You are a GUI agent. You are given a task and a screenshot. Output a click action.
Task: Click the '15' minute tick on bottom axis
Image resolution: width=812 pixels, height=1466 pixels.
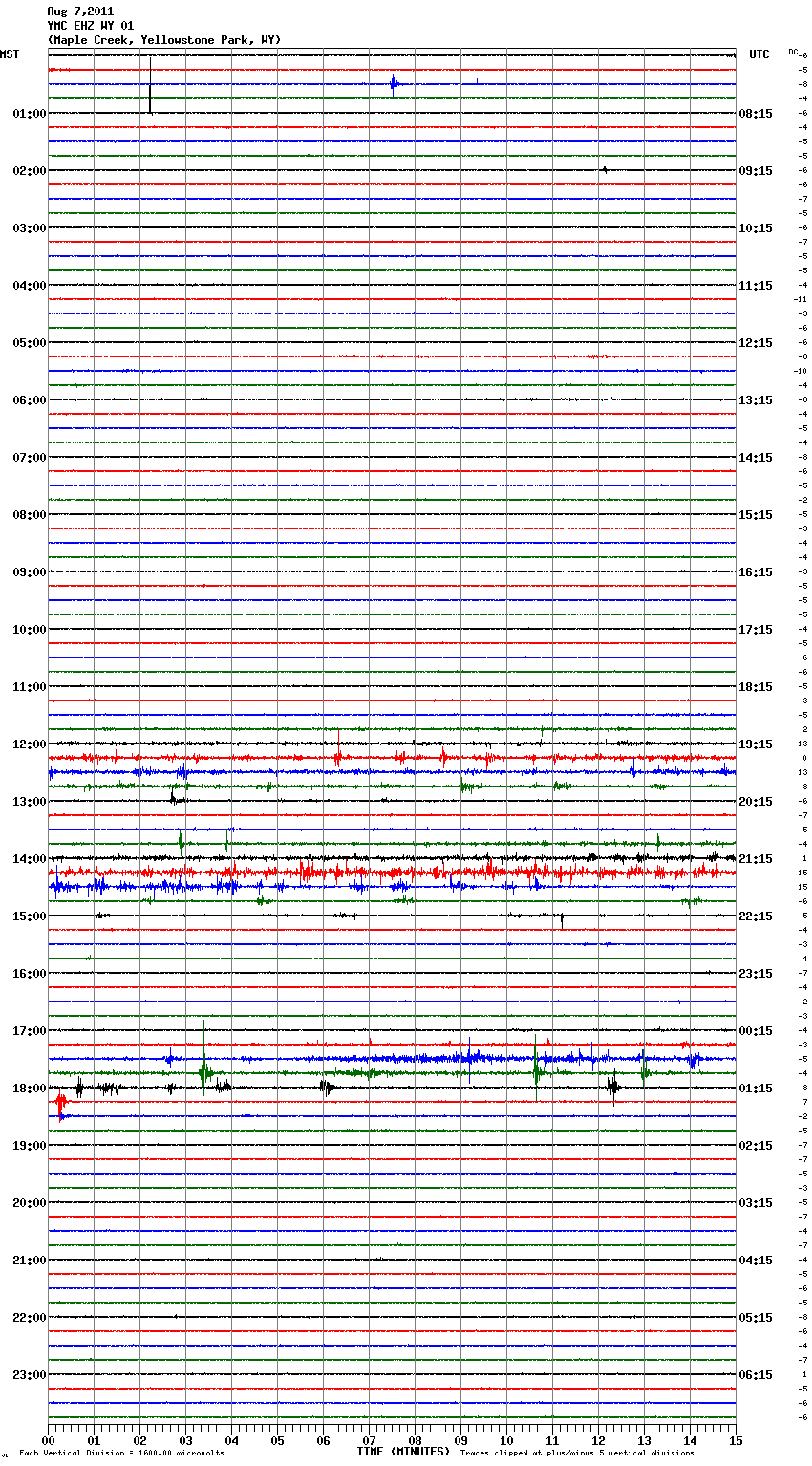[x=736, y=1440]
